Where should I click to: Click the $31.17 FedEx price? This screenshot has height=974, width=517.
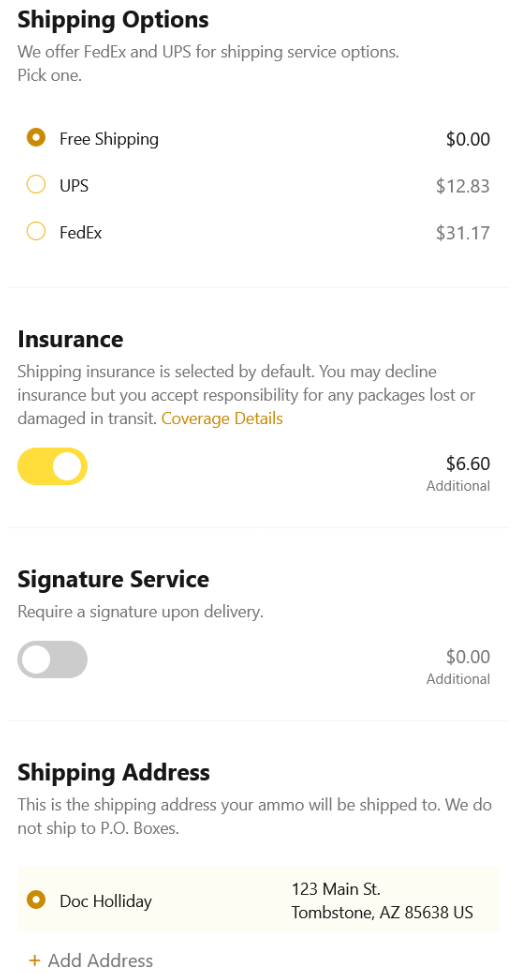(463, 233)
